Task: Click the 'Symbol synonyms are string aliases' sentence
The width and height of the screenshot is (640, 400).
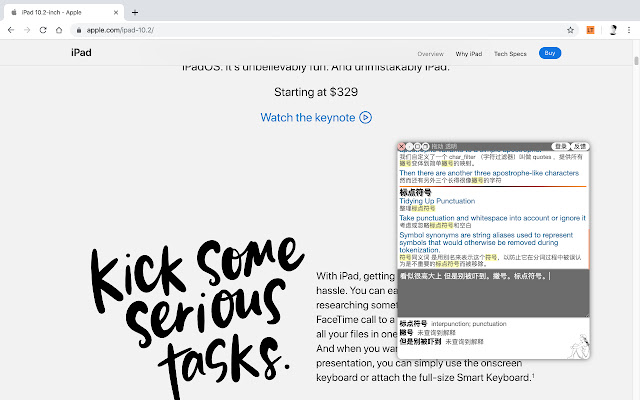Action: 486,242
